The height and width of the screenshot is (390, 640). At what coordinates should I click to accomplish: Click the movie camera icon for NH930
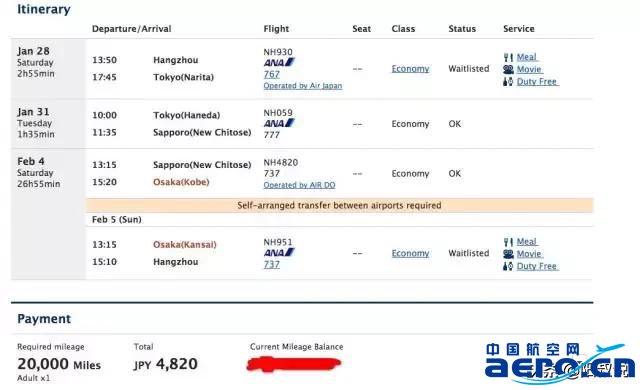508,69
